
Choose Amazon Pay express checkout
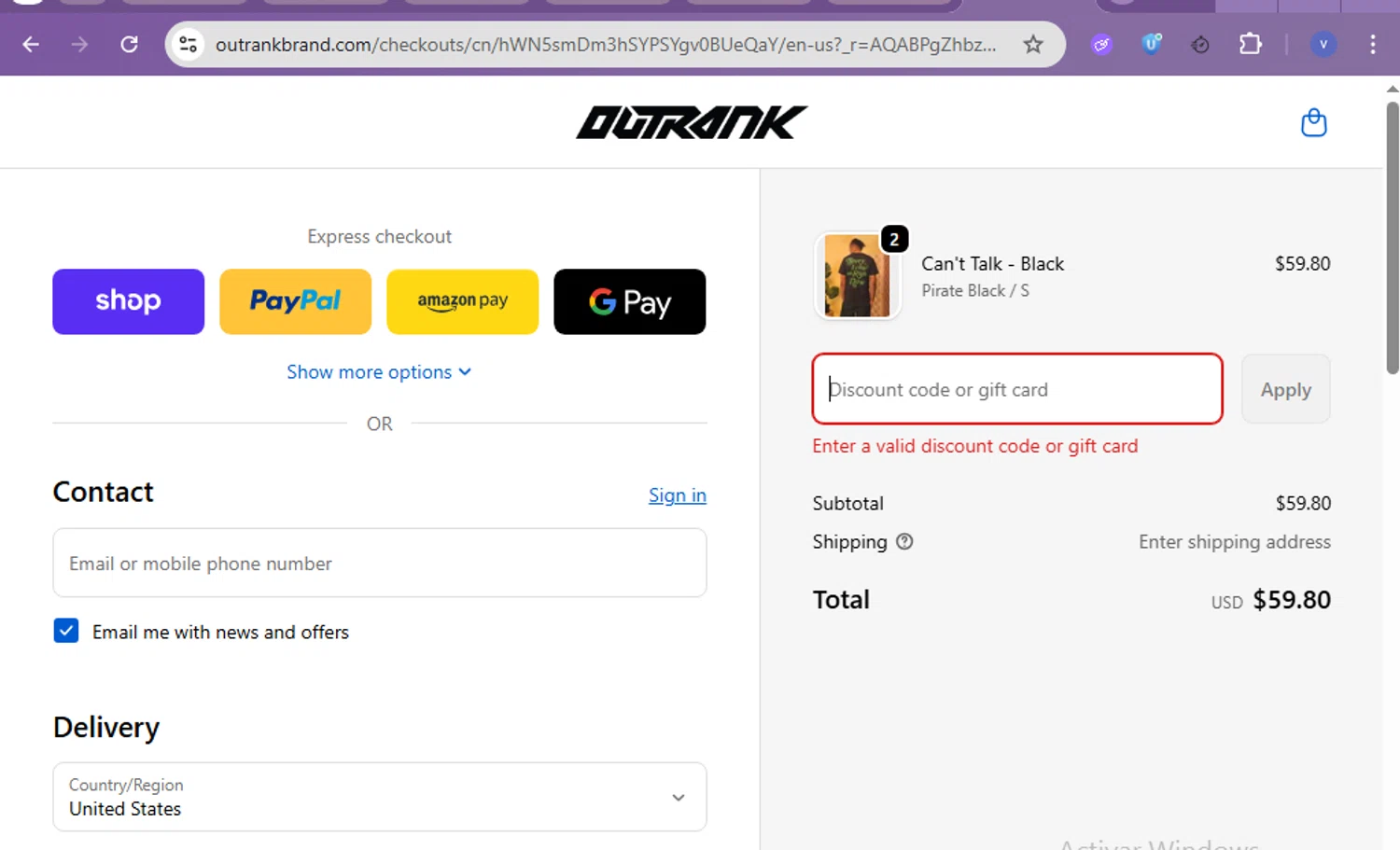coord(462,301)
